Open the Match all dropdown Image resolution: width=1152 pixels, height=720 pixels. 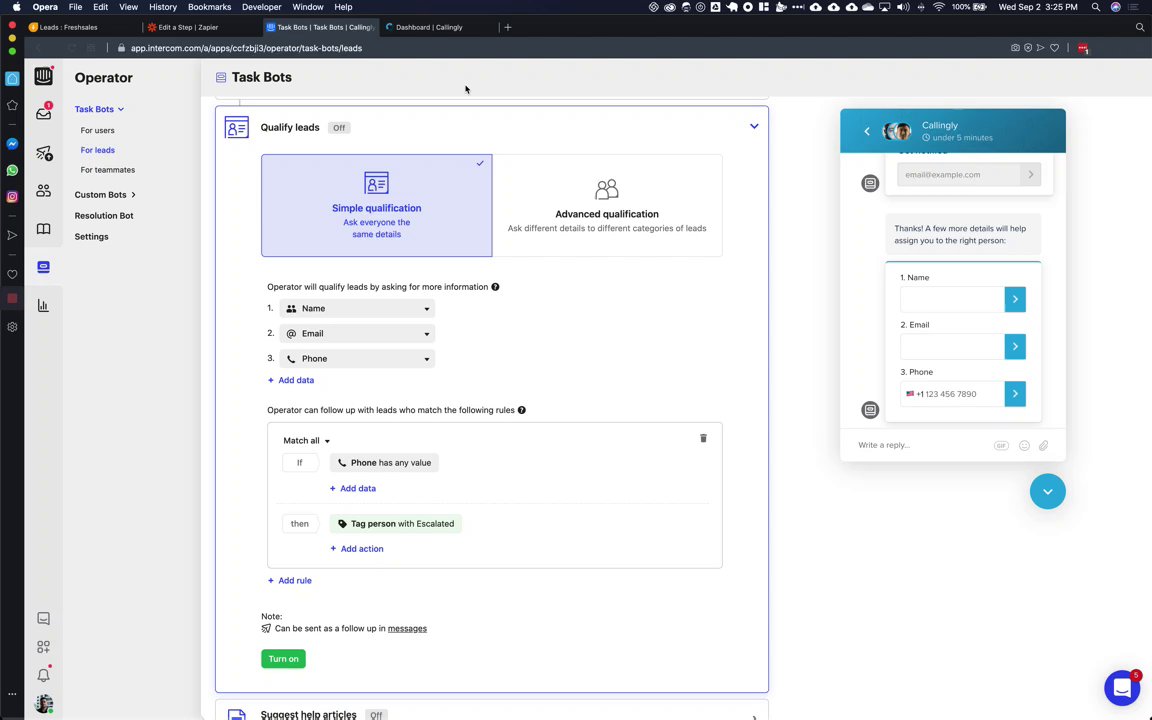click(306, 441)
